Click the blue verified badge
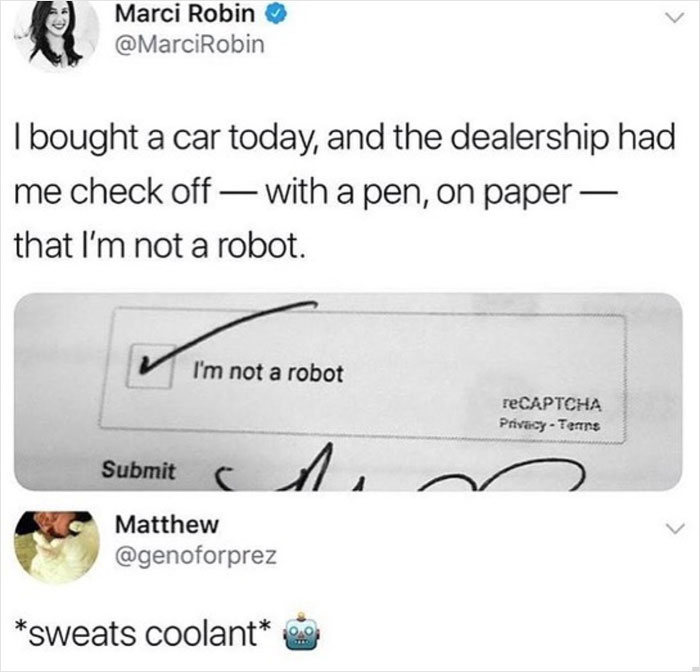 coord(276,14)
